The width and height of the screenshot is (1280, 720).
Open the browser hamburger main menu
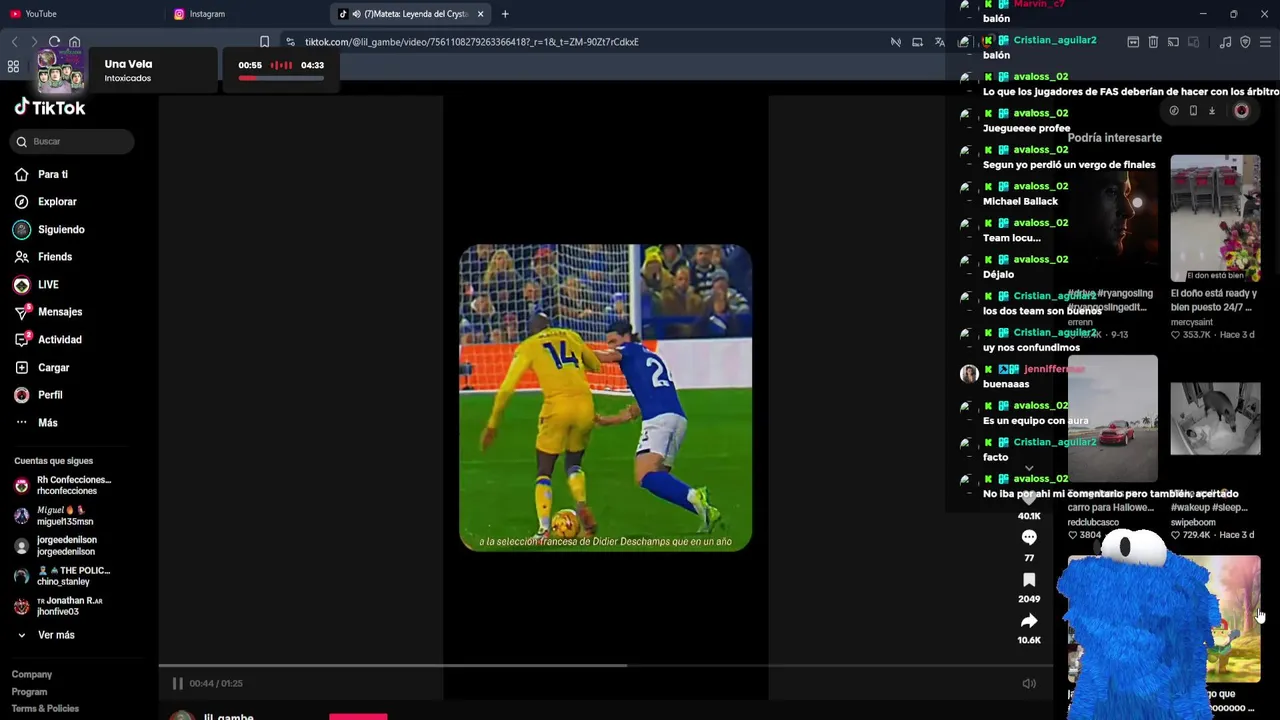click(1265, 42)
